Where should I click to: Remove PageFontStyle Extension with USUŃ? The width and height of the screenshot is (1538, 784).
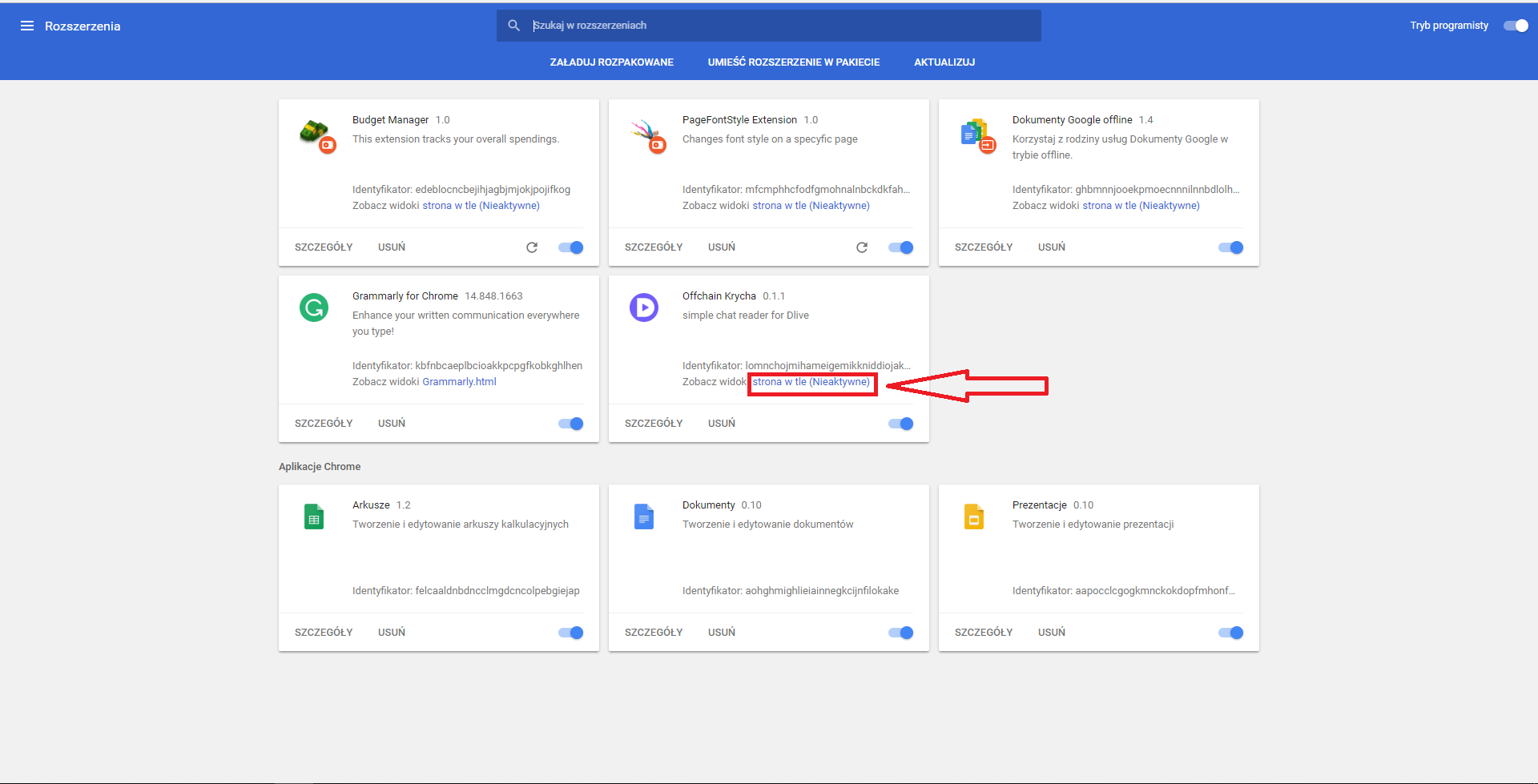(x=722, y=247)
